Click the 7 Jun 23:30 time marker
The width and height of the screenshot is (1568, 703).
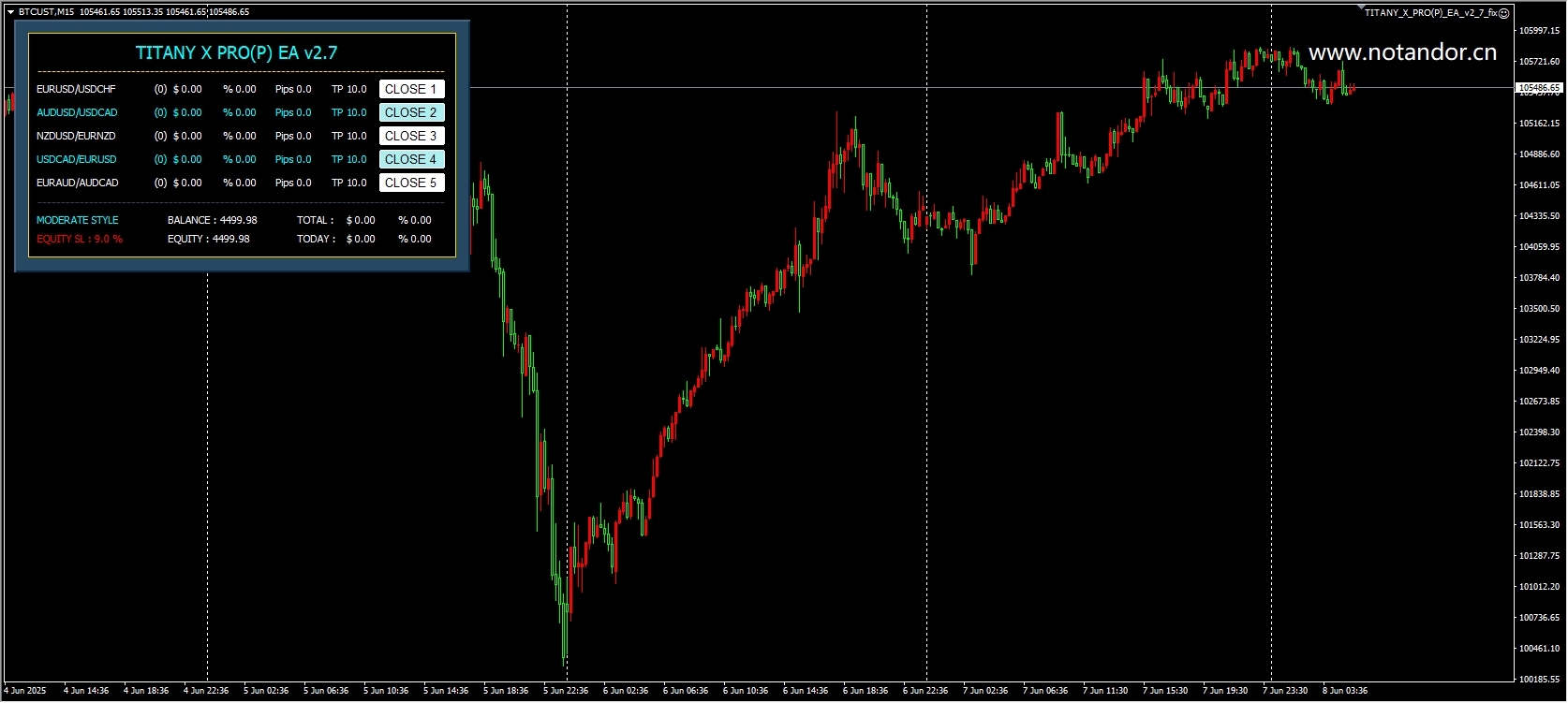coord(1285,691)
